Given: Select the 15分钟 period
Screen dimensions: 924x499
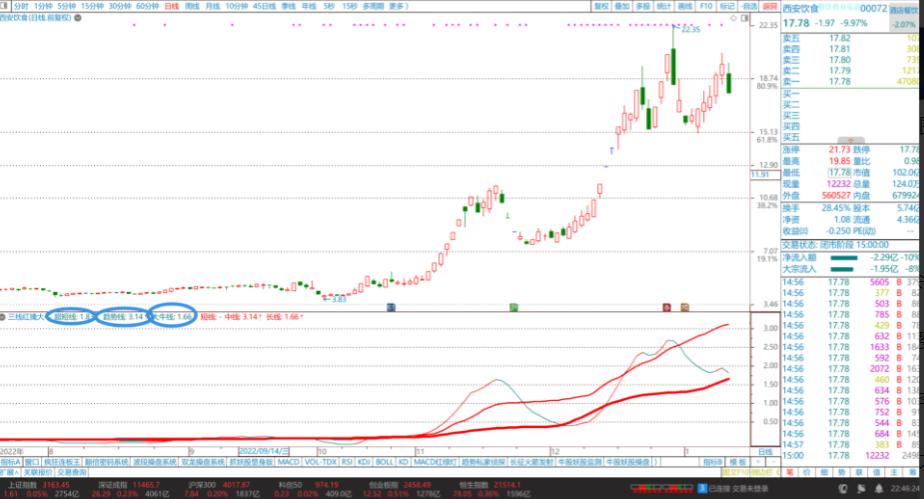Looking at the screenshot, I should 92,6.
